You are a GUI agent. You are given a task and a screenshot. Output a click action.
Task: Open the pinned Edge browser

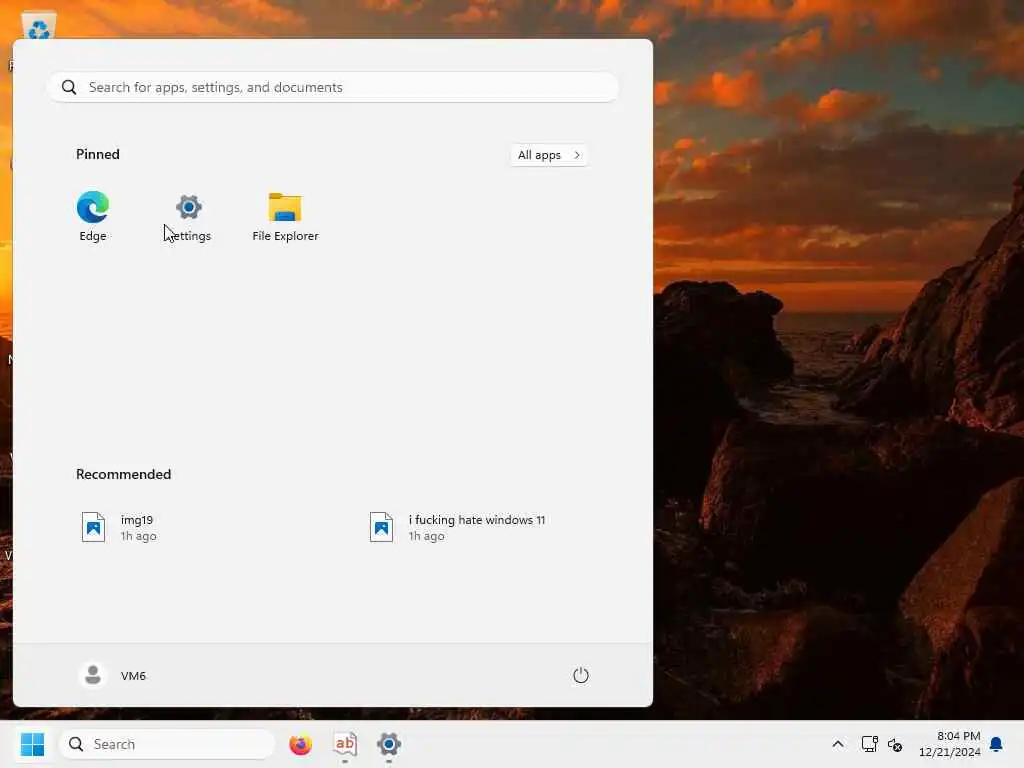[93, 217]
